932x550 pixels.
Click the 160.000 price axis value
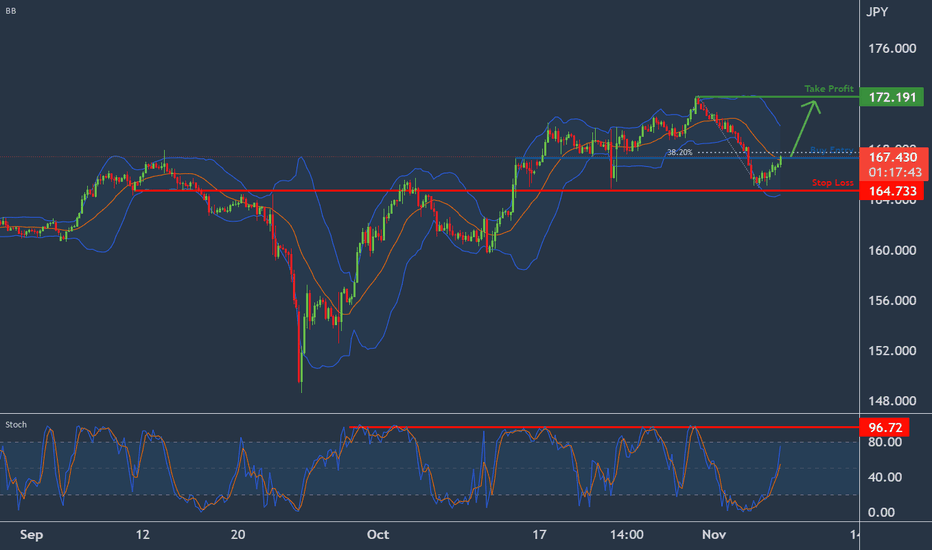coord(892,250)
